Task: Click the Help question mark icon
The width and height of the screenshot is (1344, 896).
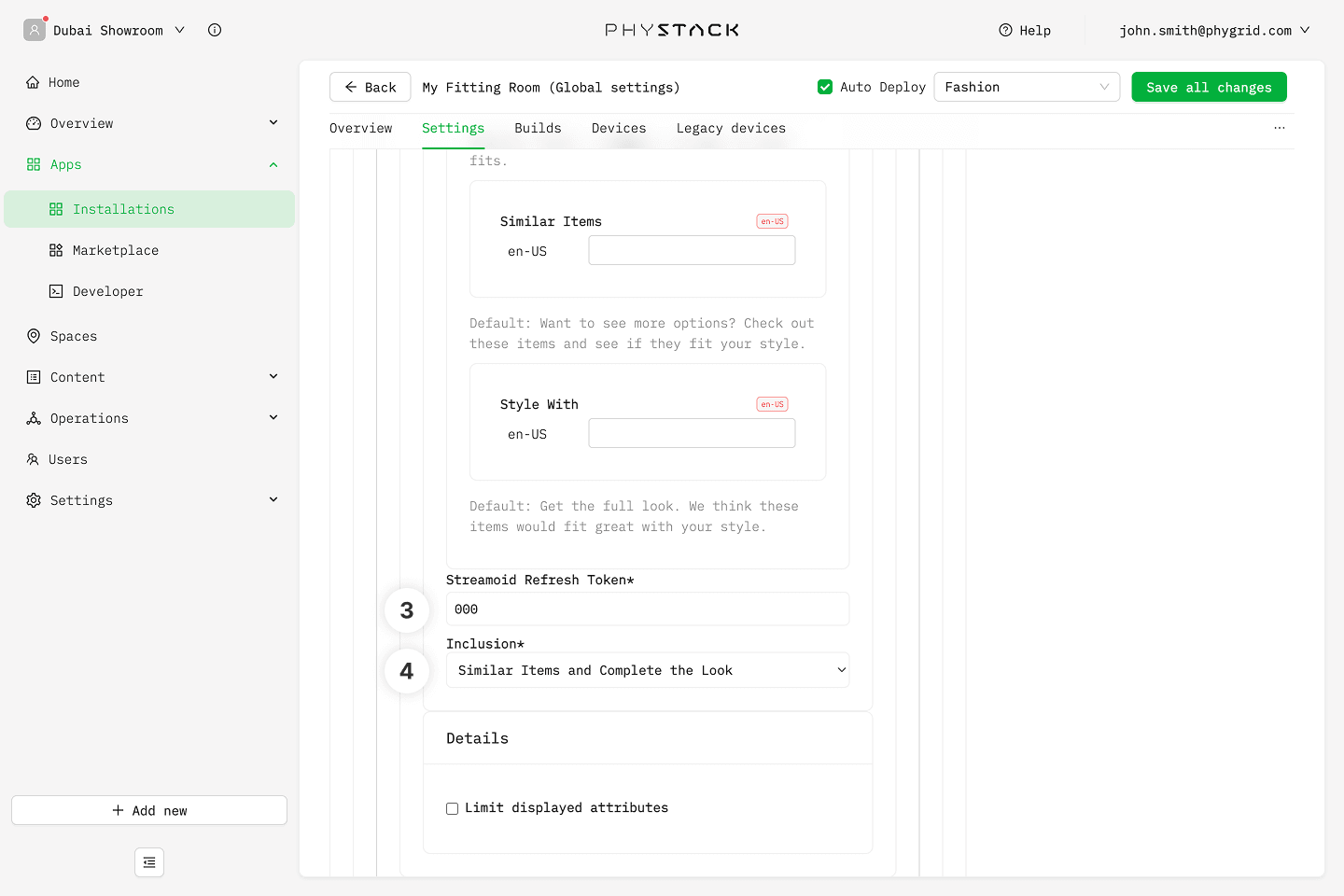Action: [x=1005, y=30]
